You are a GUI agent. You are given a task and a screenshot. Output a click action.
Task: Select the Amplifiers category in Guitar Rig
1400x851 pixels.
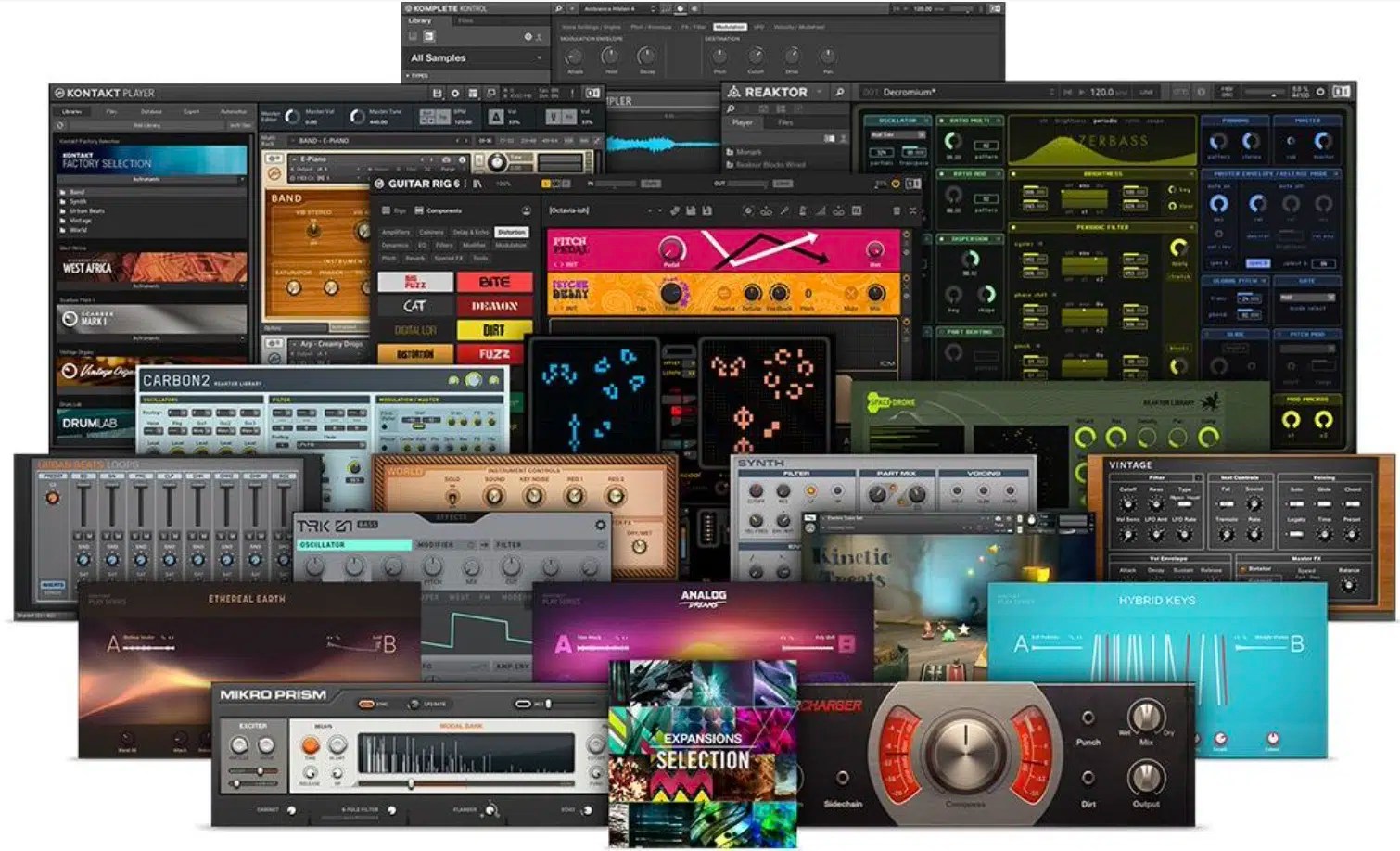point(396,232)
